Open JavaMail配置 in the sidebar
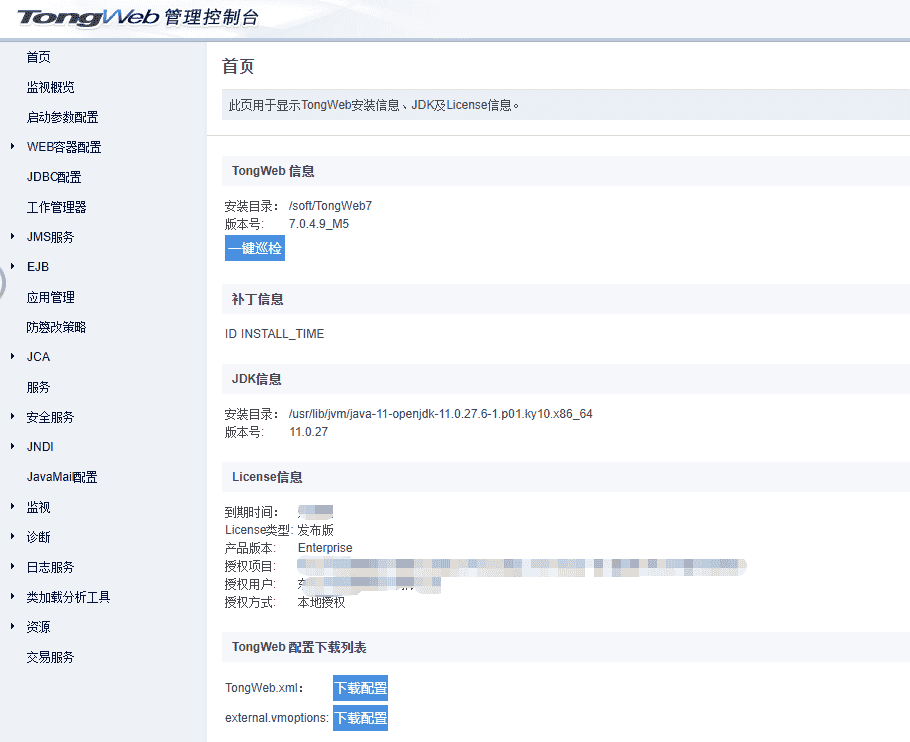 (x=62, y=477)
